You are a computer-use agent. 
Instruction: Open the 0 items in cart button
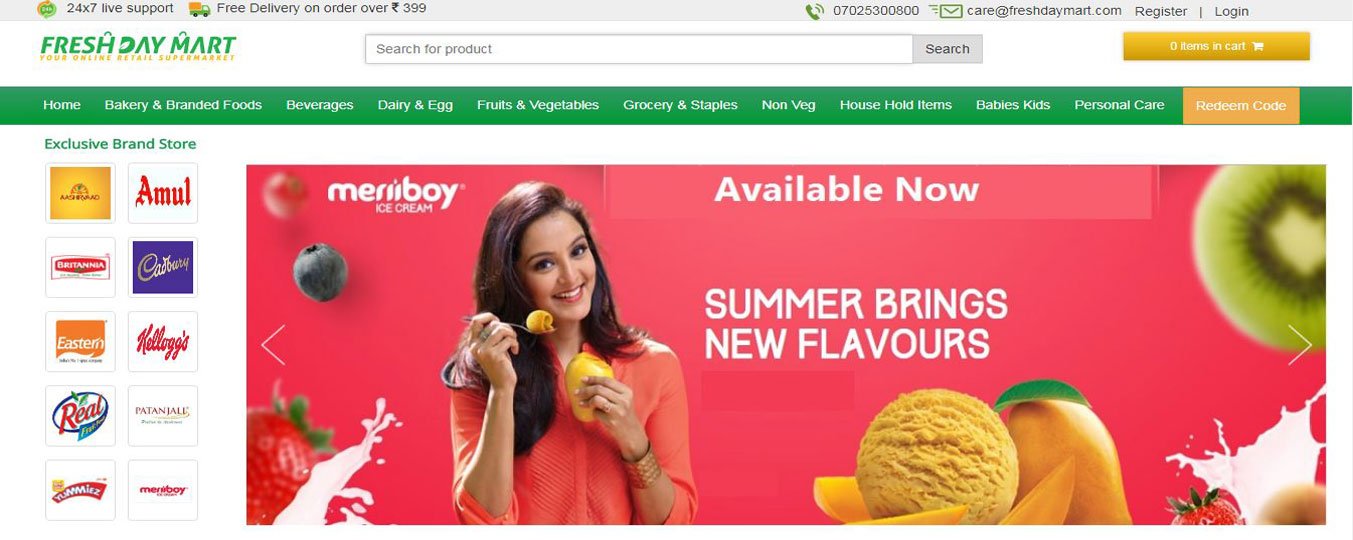point(1216,46)
